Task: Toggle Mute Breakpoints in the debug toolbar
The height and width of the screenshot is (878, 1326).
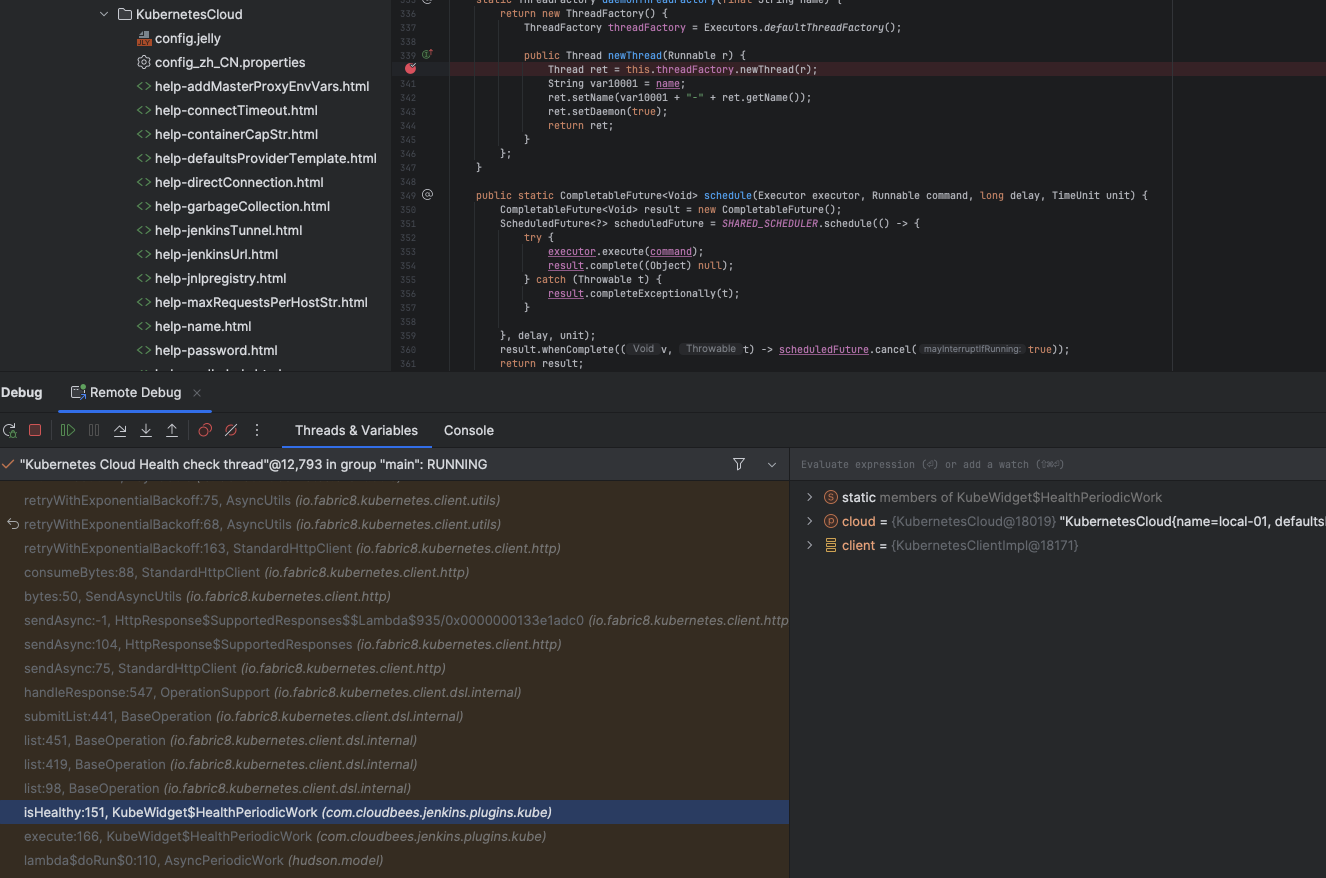Action: click(x=231, y=430)
